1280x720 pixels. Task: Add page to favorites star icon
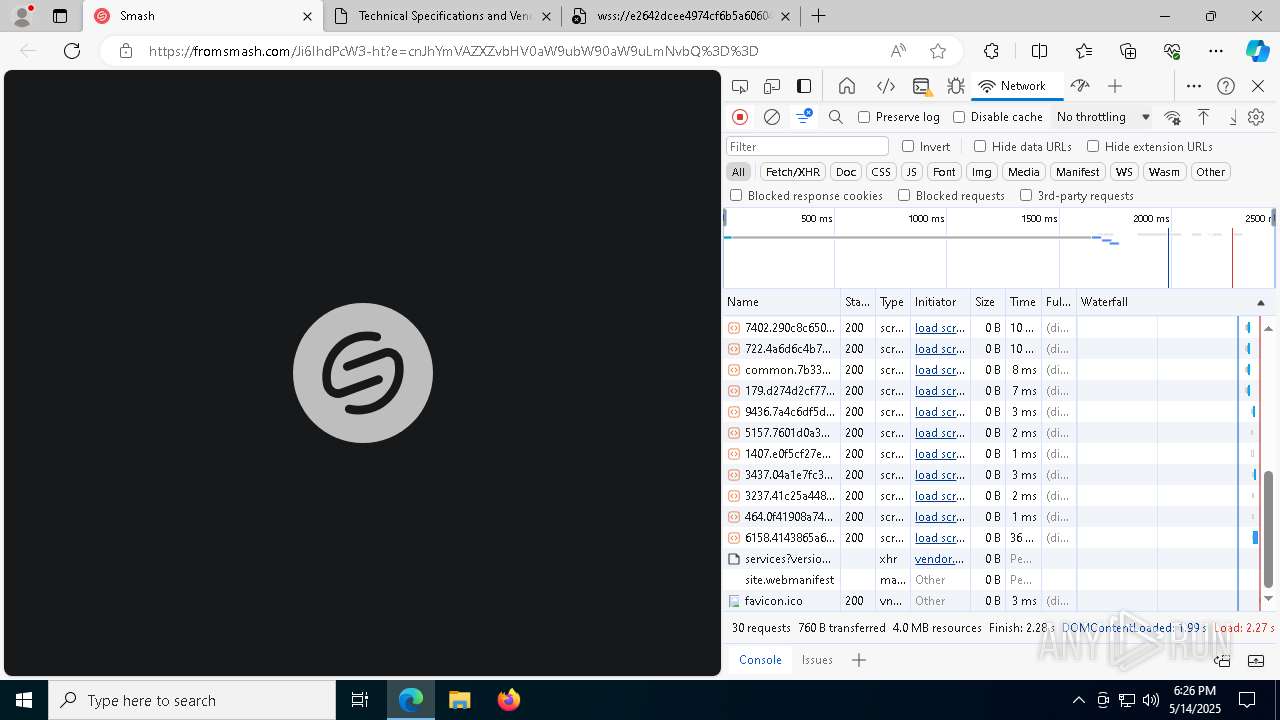(x=938, y=51)
